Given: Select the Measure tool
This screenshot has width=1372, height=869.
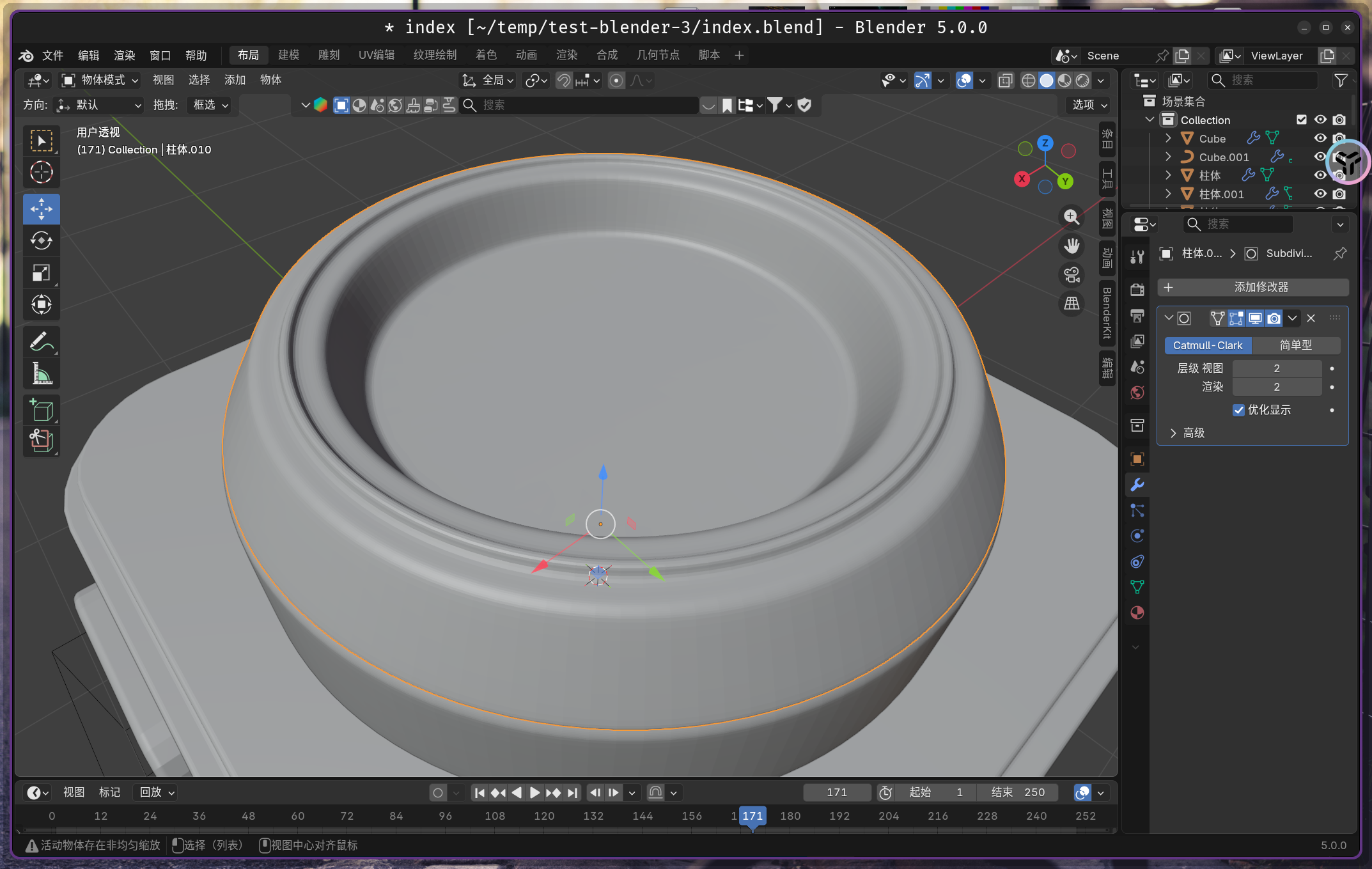Looking at the screenshot, I should pyautogui.click(x=42, y=373).
